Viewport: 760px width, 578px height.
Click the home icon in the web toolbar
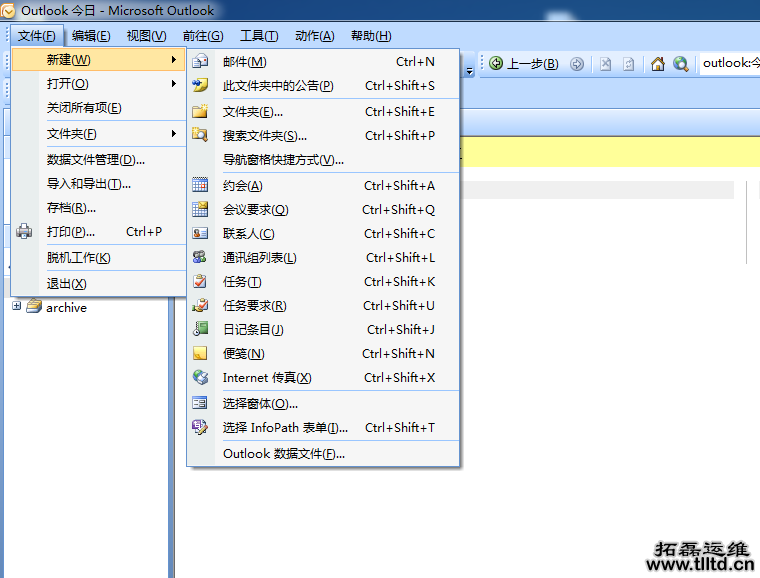click(658, 63)
